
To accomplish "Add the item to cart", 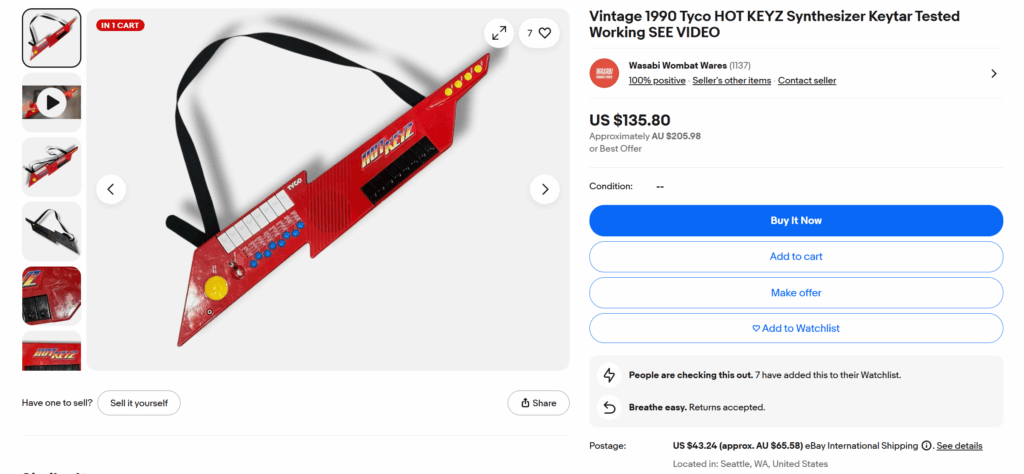I will click(x=795, y=257).
